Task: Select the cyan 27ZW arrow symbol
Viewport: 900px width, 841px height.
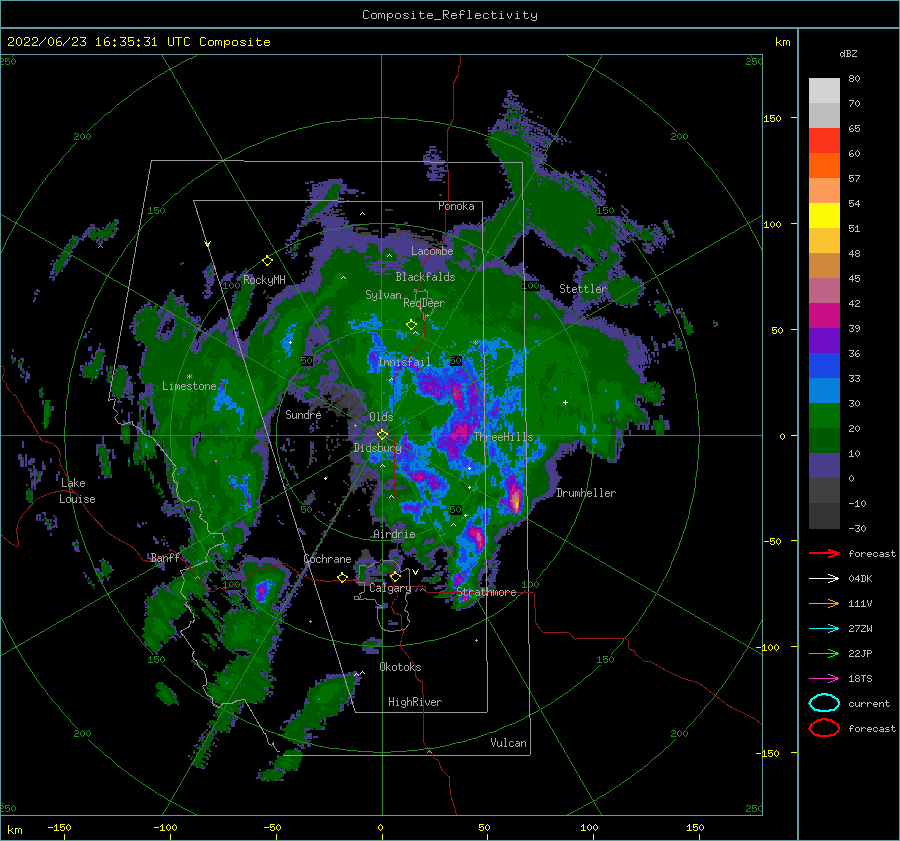Action: pos(824,628)
